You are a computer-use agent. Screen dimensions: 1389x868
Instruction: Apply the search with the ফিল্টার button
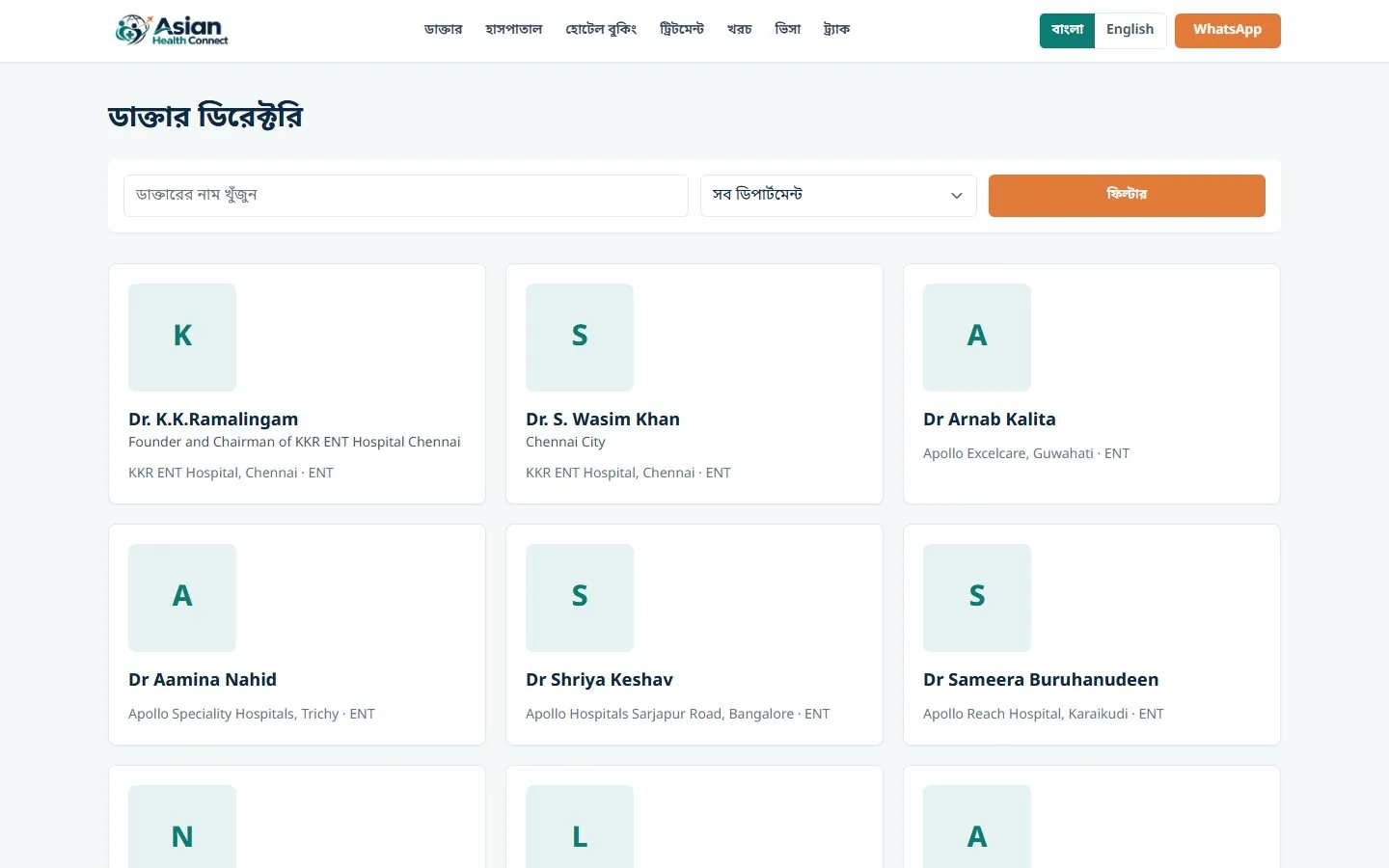(x=1127, y=195)
